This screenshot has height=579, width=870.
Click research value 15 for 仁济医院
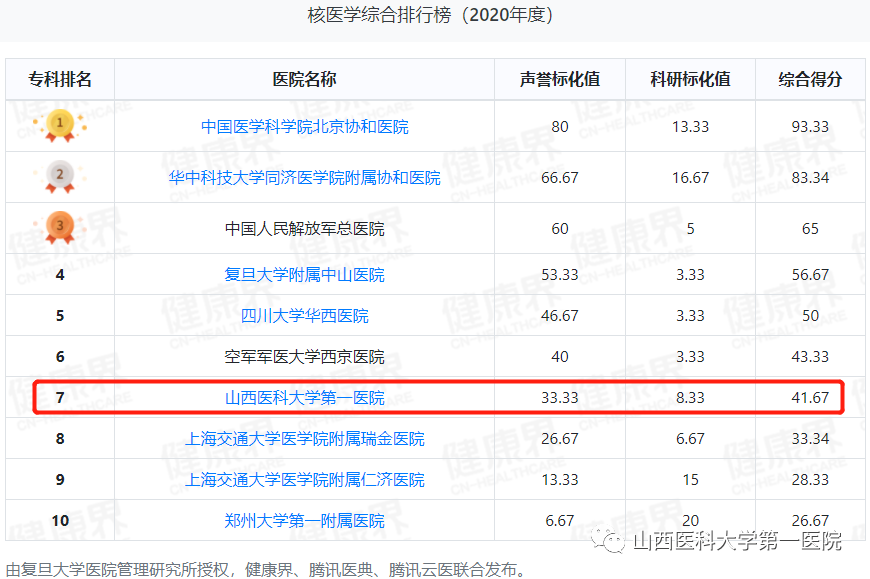point(690,480)
